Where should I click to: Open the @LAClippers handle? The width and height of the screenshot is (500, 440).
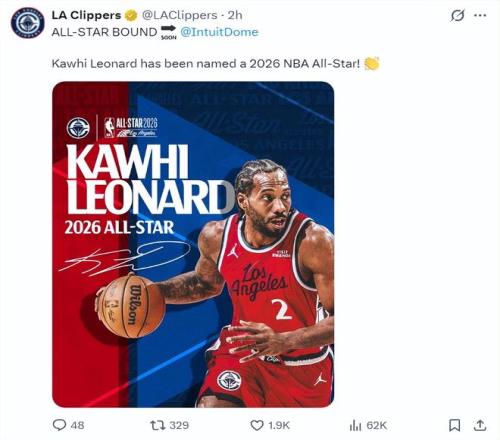[x=180, y=15]
